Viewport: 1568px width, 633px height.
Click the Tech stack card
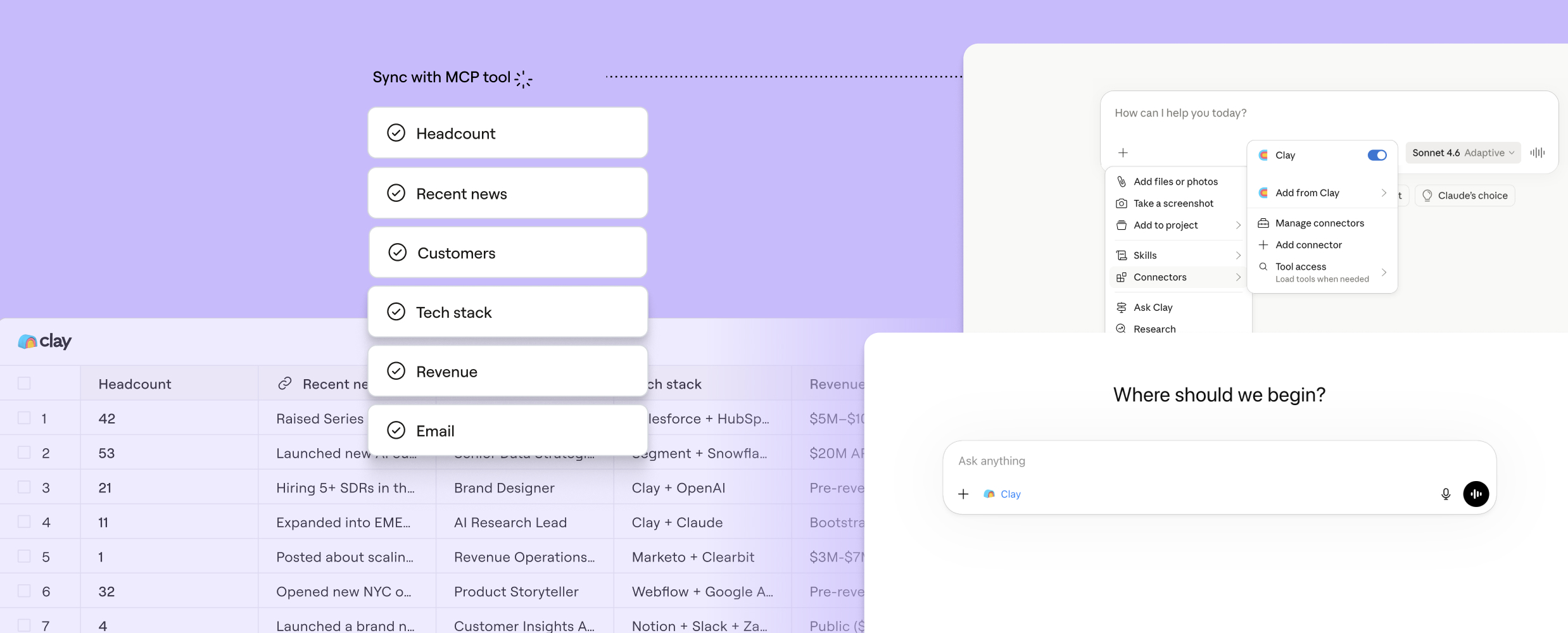coord(508,312)
